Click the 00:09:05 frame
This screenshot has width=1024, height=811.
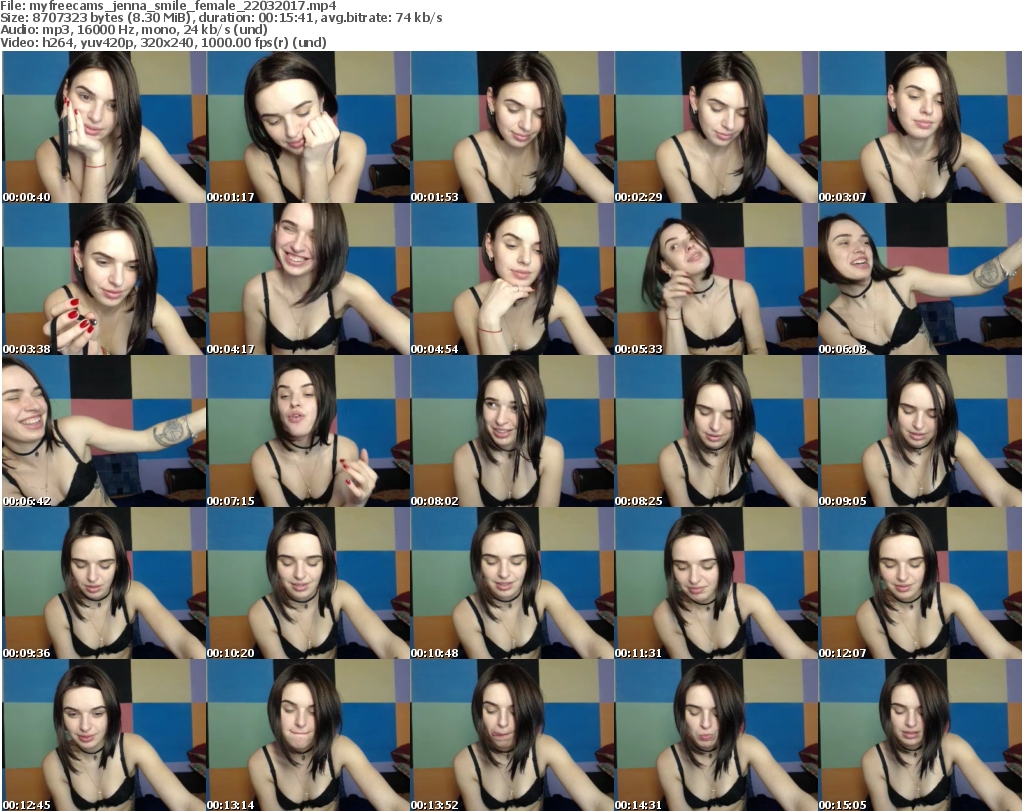coord(920,432)
